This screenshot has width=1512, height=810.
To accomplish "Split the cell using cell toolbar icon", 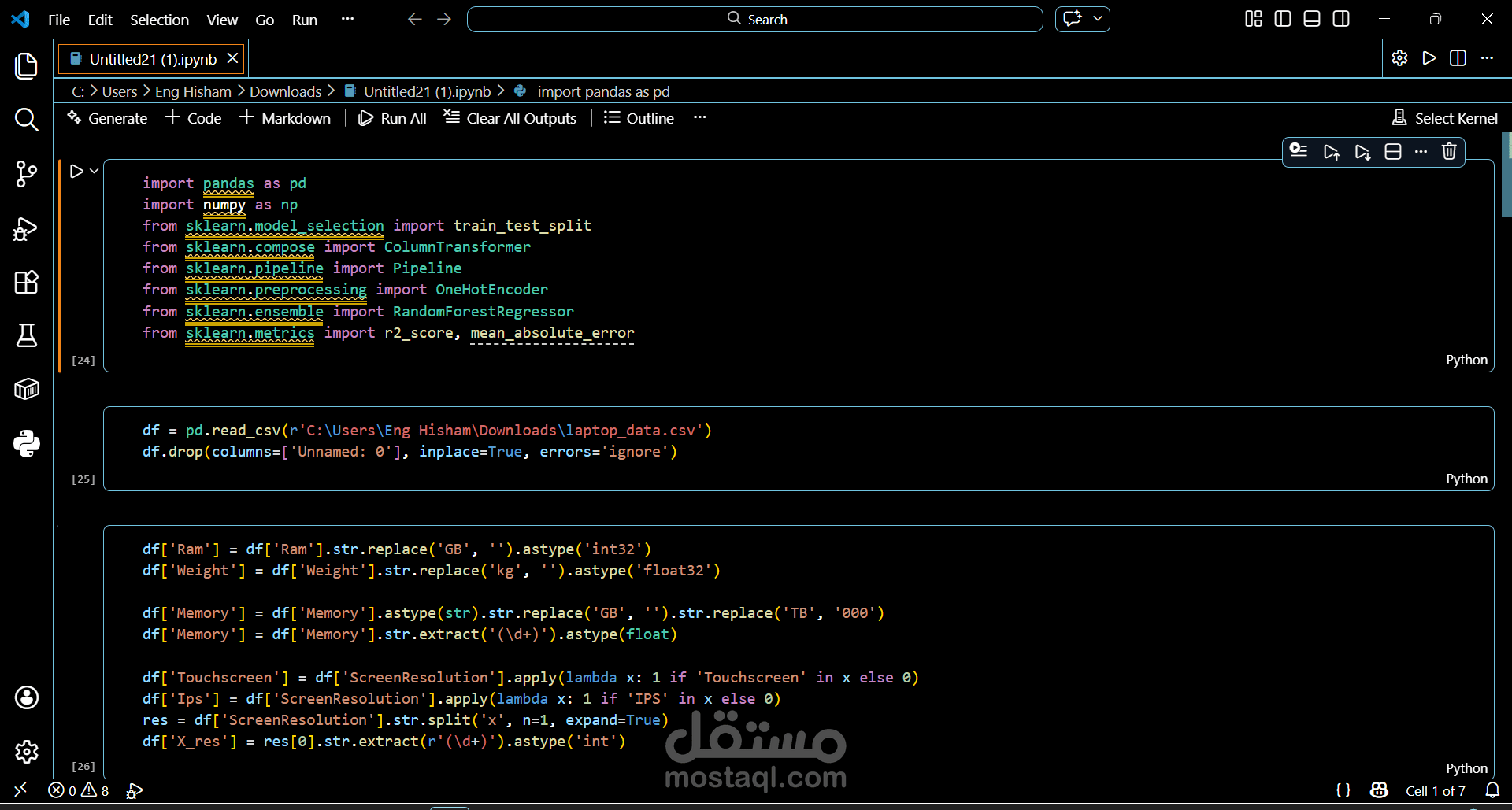I will coord(1392,152).
